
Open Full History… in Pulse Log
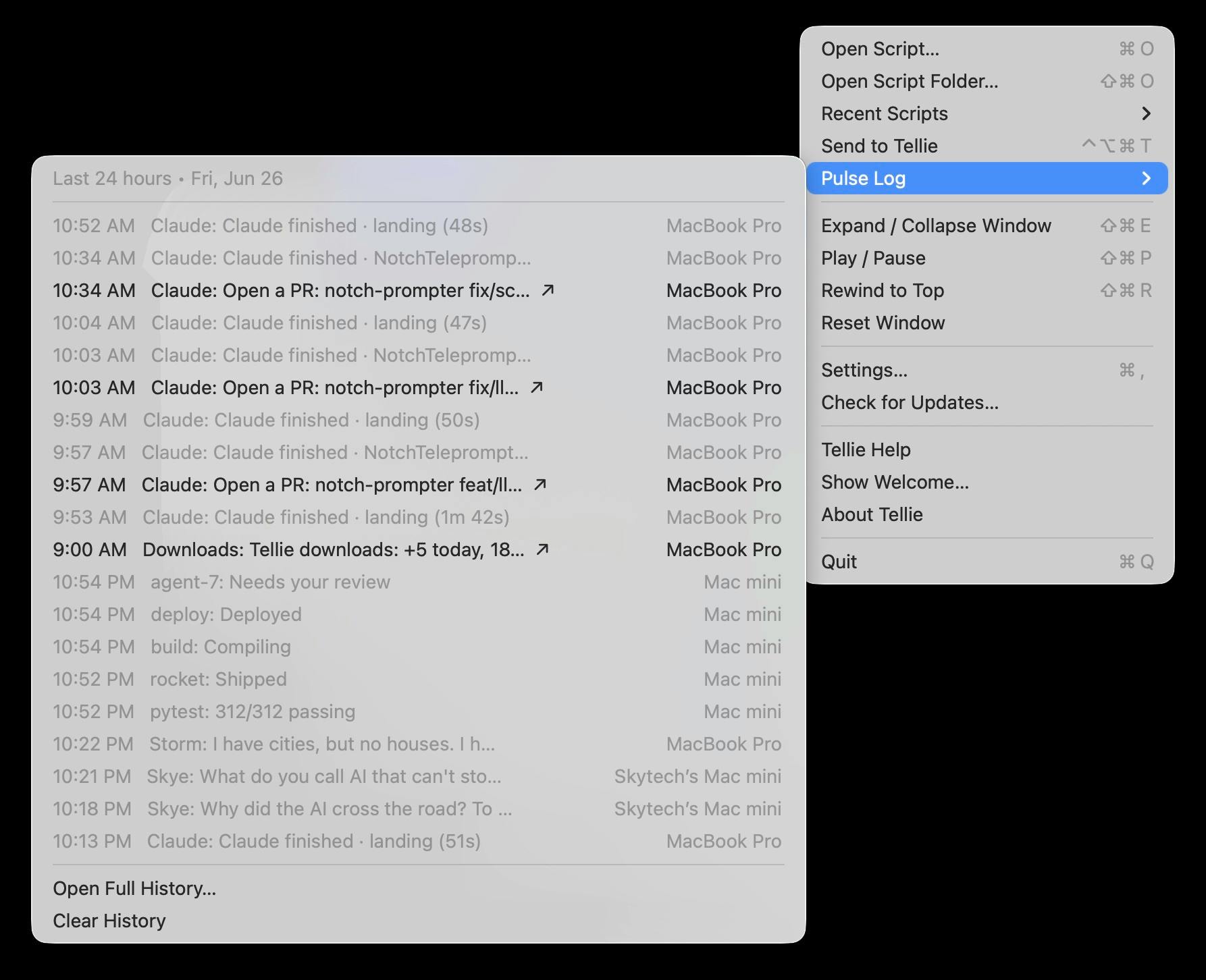(419, 888)
